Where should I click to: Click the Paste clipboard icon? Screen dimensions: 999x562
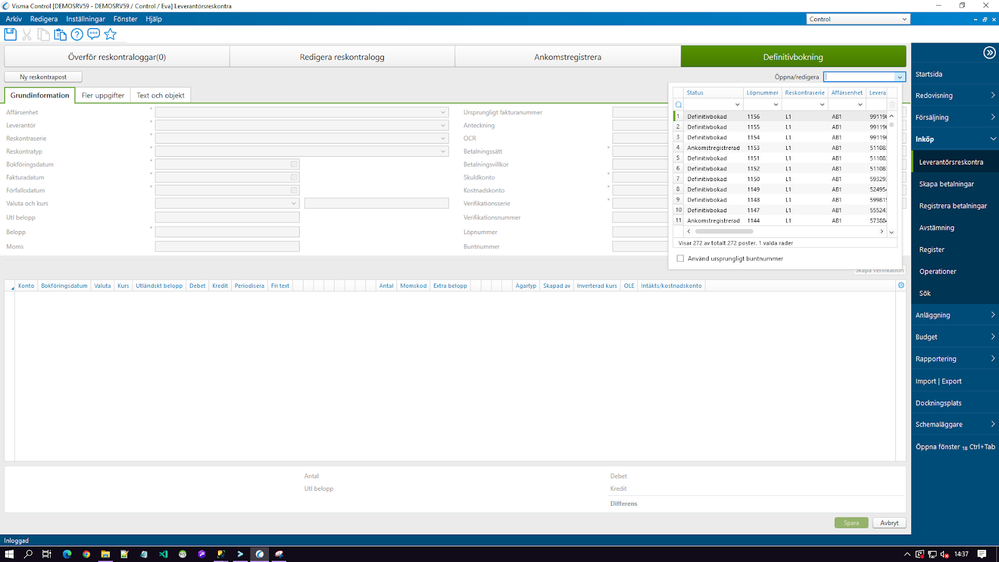(x=60, y=34)
